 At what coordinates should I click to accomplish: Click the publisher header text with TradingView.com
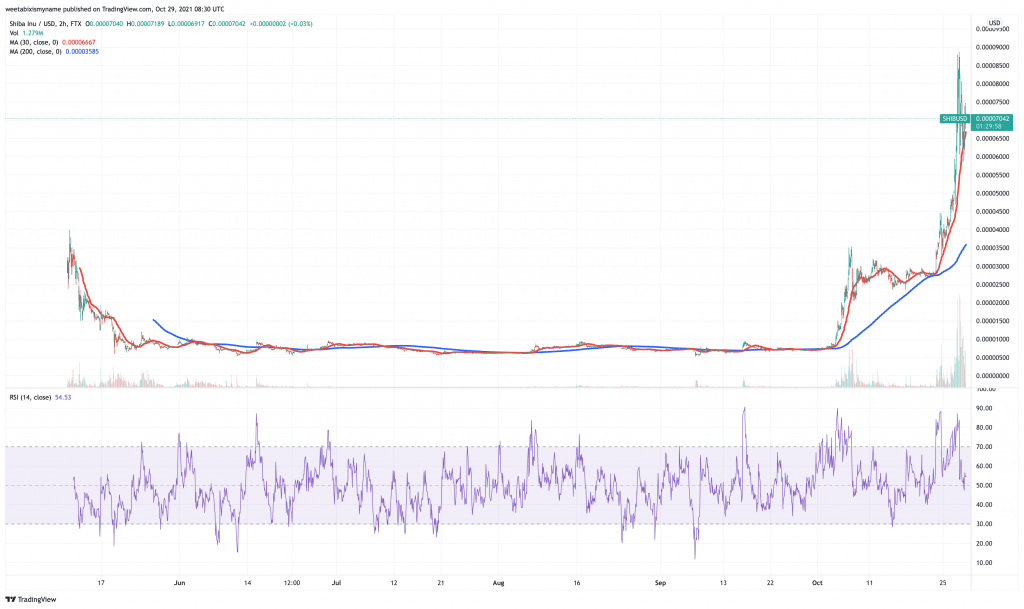coord(115,9)
